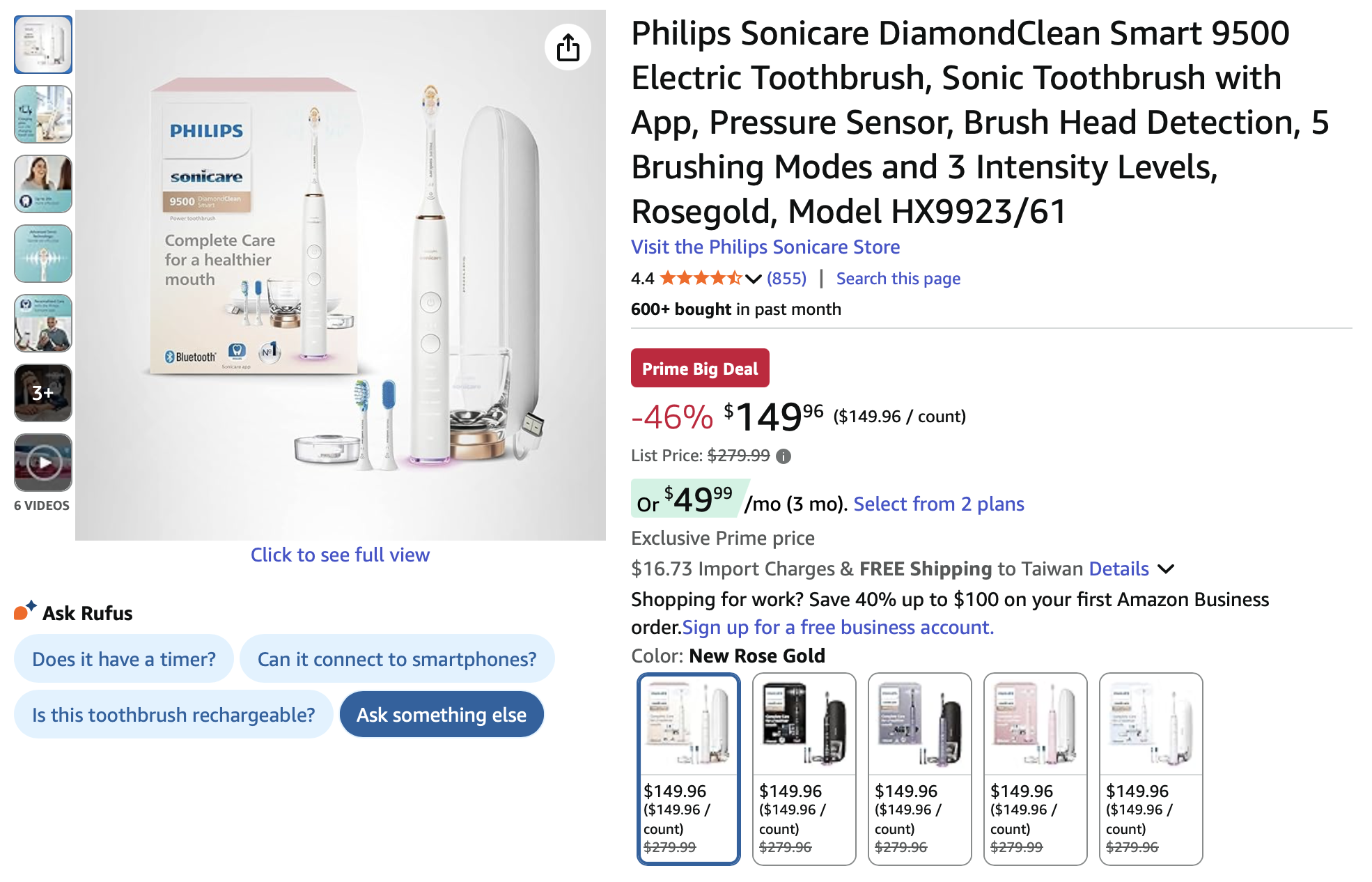1372x882 pixels.
Task: Open the list price info icon
Action: click(784, 456)
